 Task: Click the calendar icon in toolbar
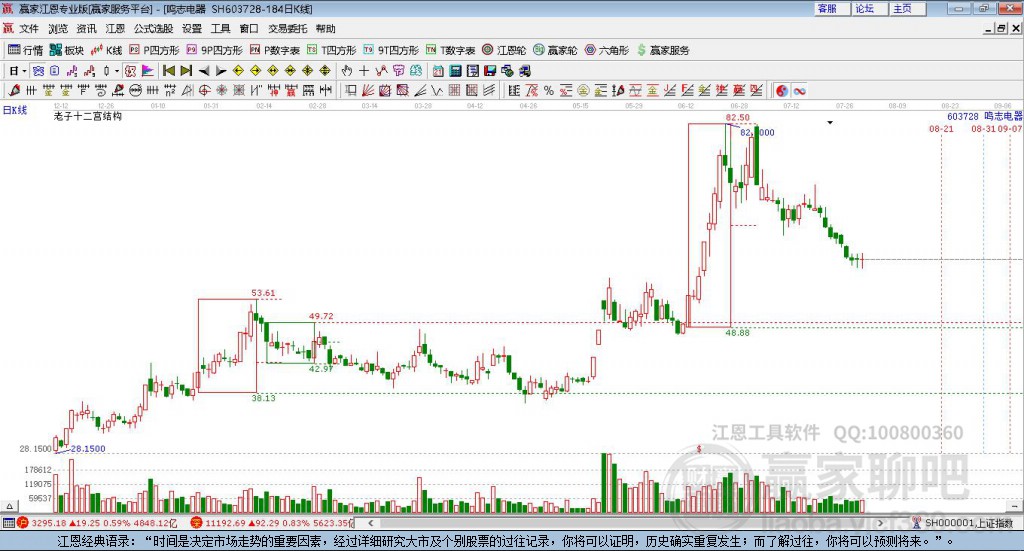438,71
